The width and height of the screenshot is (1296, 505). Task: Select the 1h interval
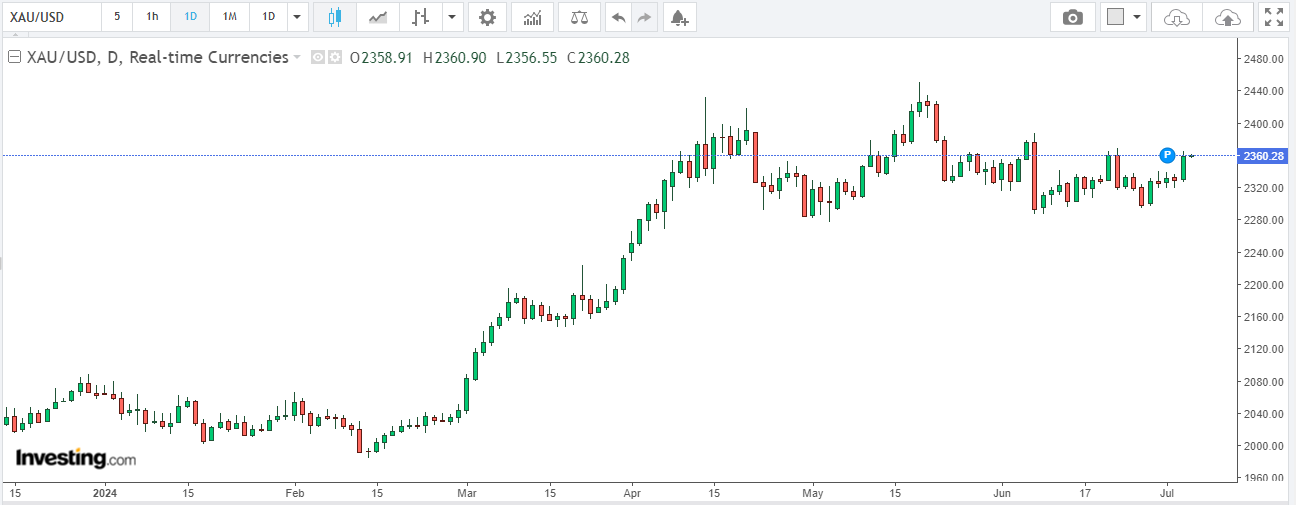pyautogui.click(x=152, y=17)
